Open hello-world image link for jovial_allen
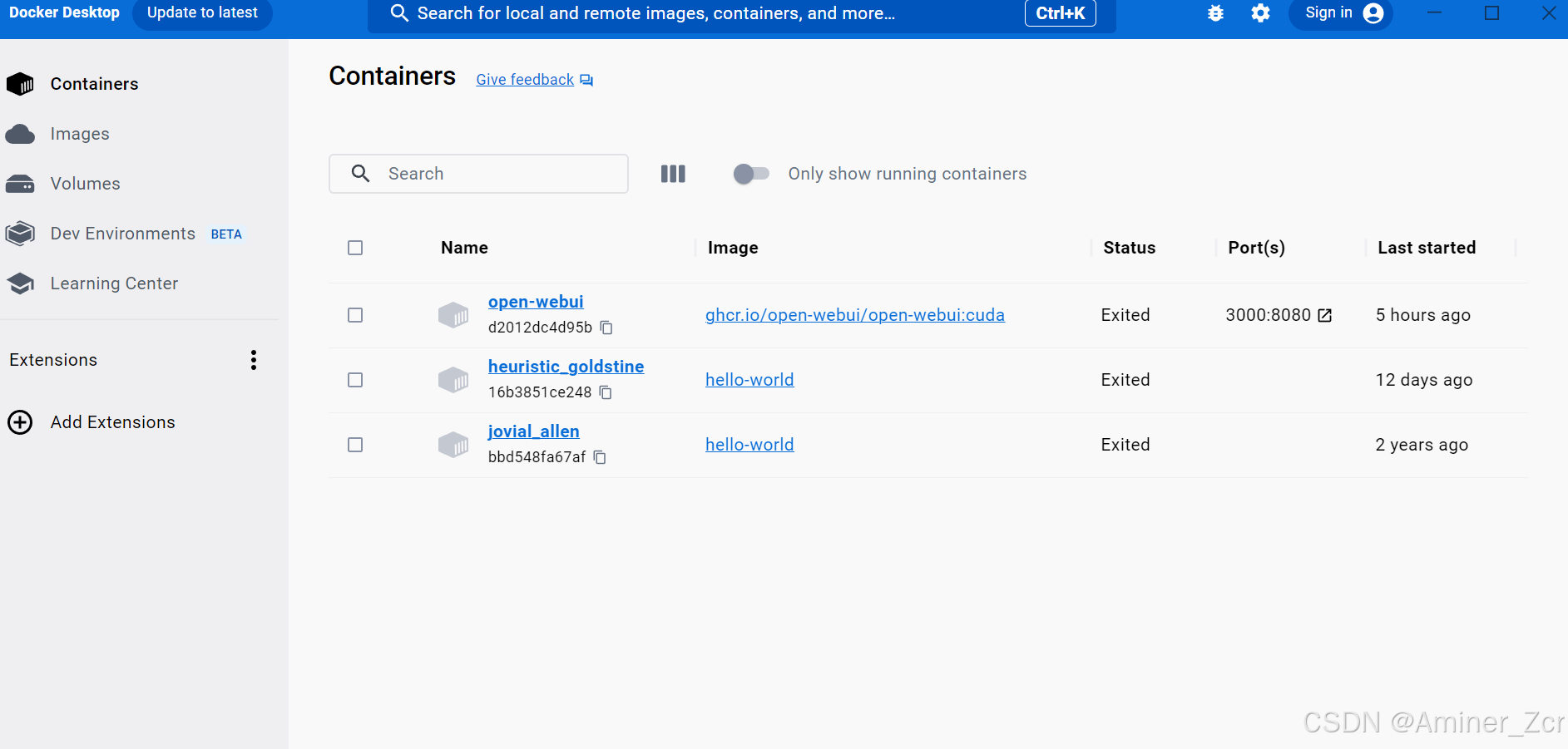This screenshot has height=749, width=1568. coord(749,445)
